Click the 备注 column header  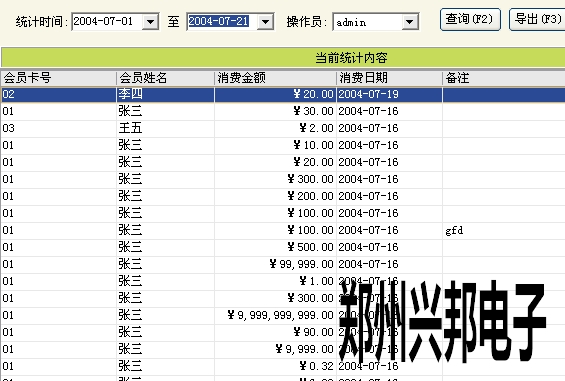pyautogui.click(x=504, y=78)
